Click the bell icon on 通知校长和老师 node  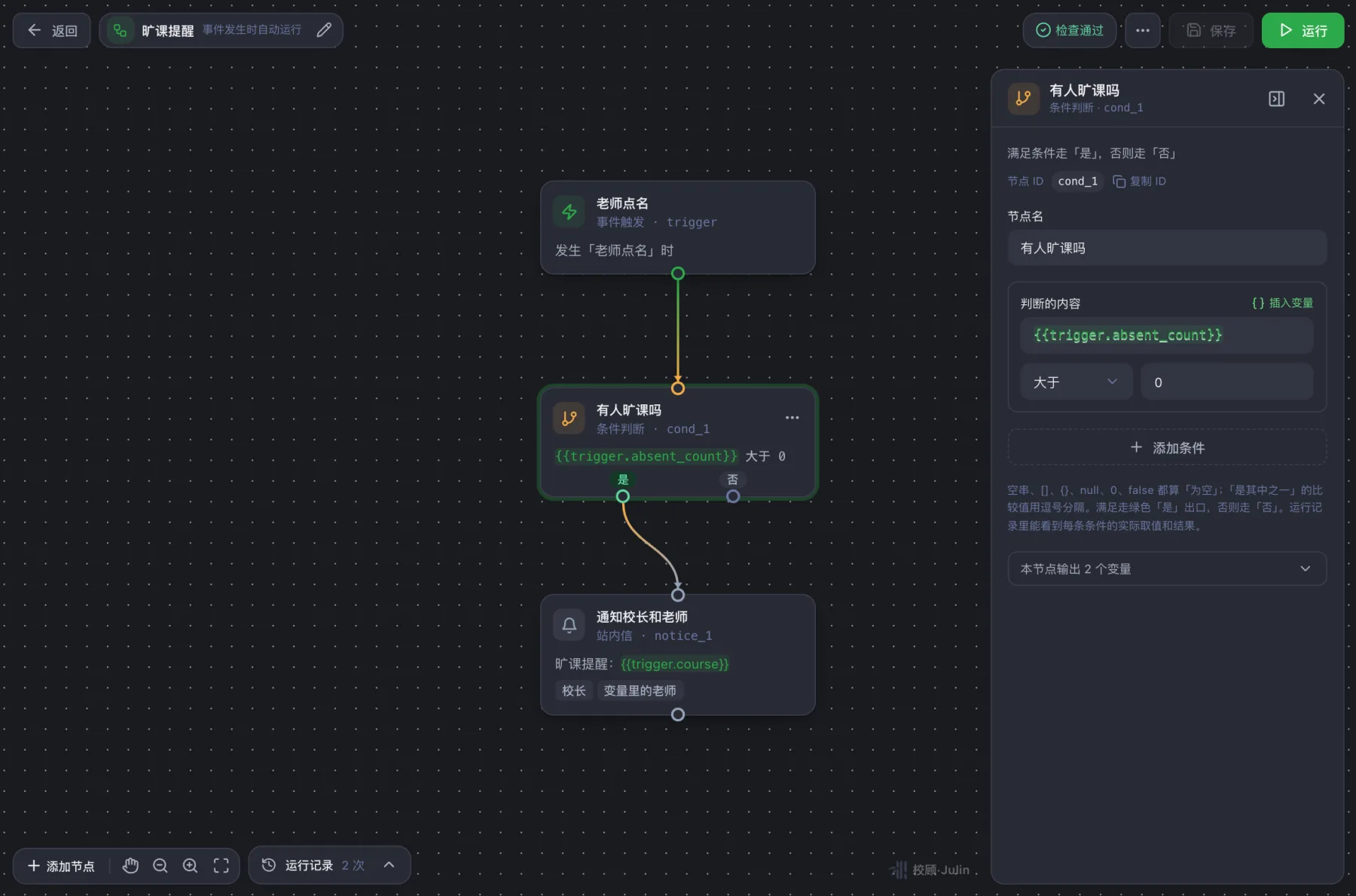569,625
